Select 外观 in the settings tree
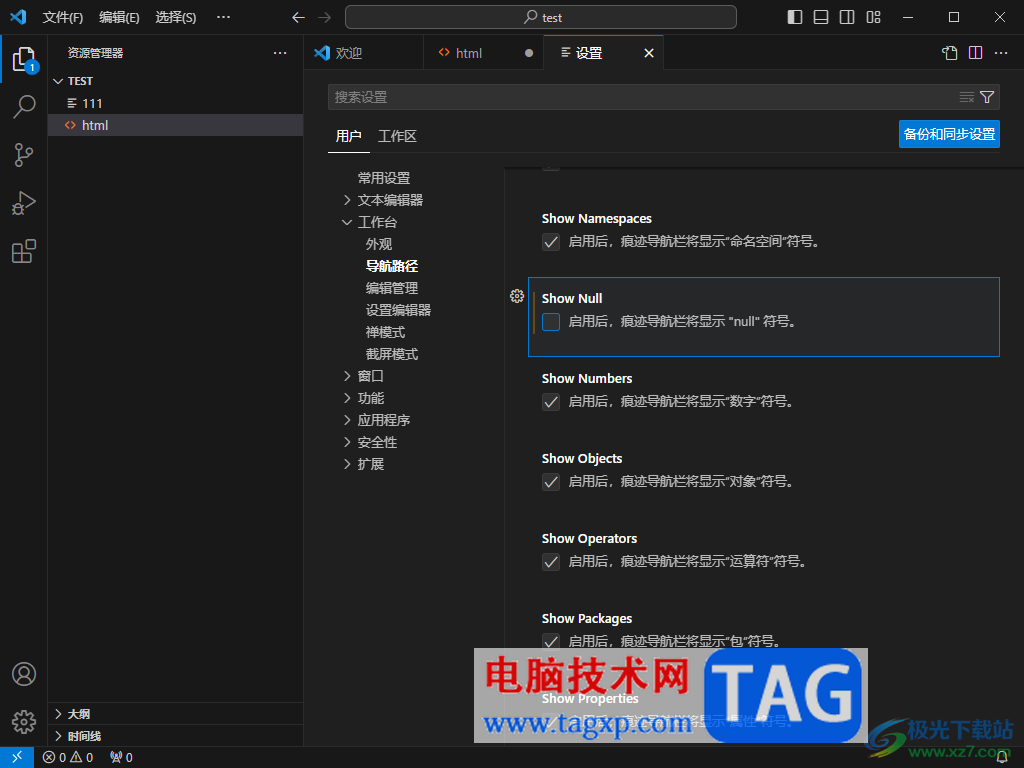Viewport: 1024px width, 768px height. click(x=379, y=244)
